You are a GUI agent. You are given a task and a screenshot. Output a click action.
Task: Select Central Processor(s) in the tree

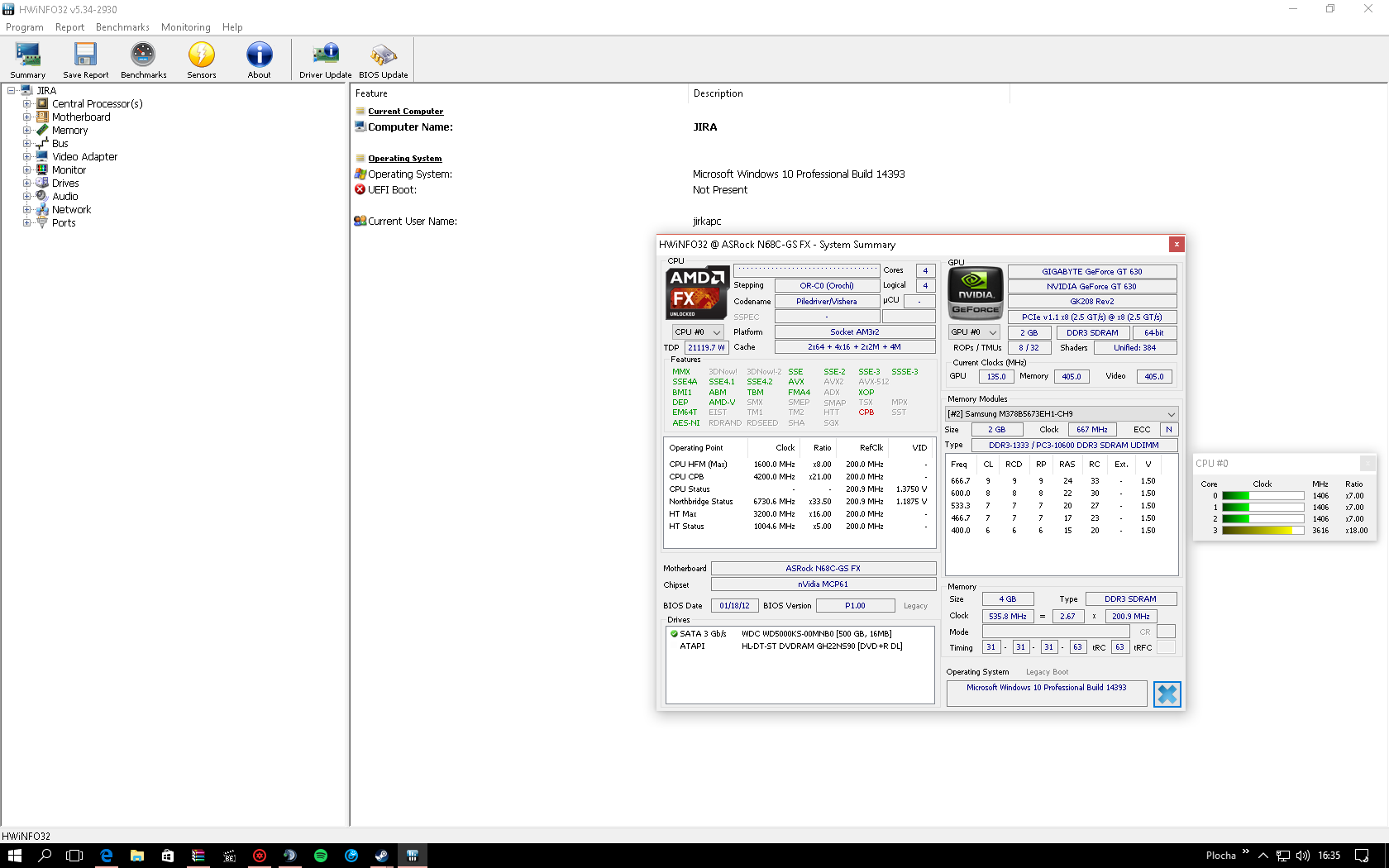tap(97, 104)
